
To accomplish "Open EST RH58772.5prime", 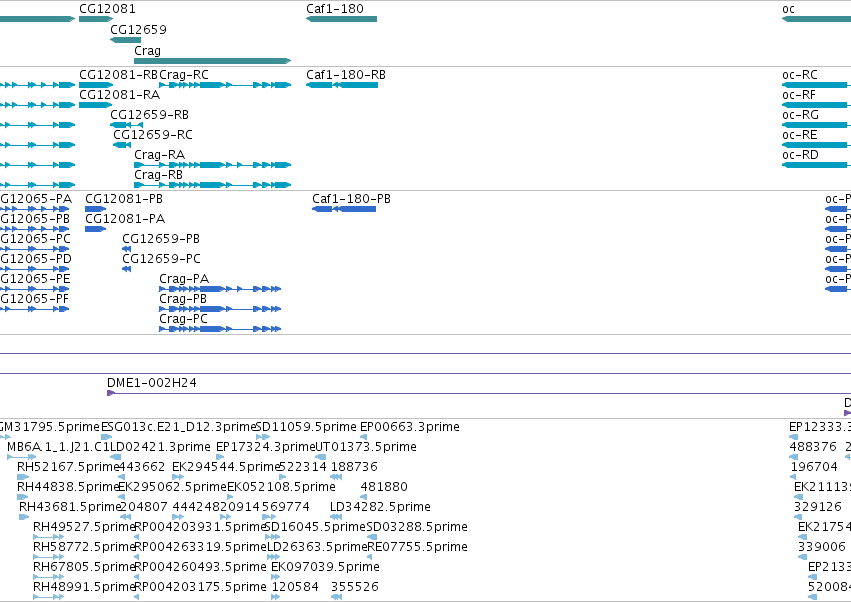I will click(x=48, y=557).
